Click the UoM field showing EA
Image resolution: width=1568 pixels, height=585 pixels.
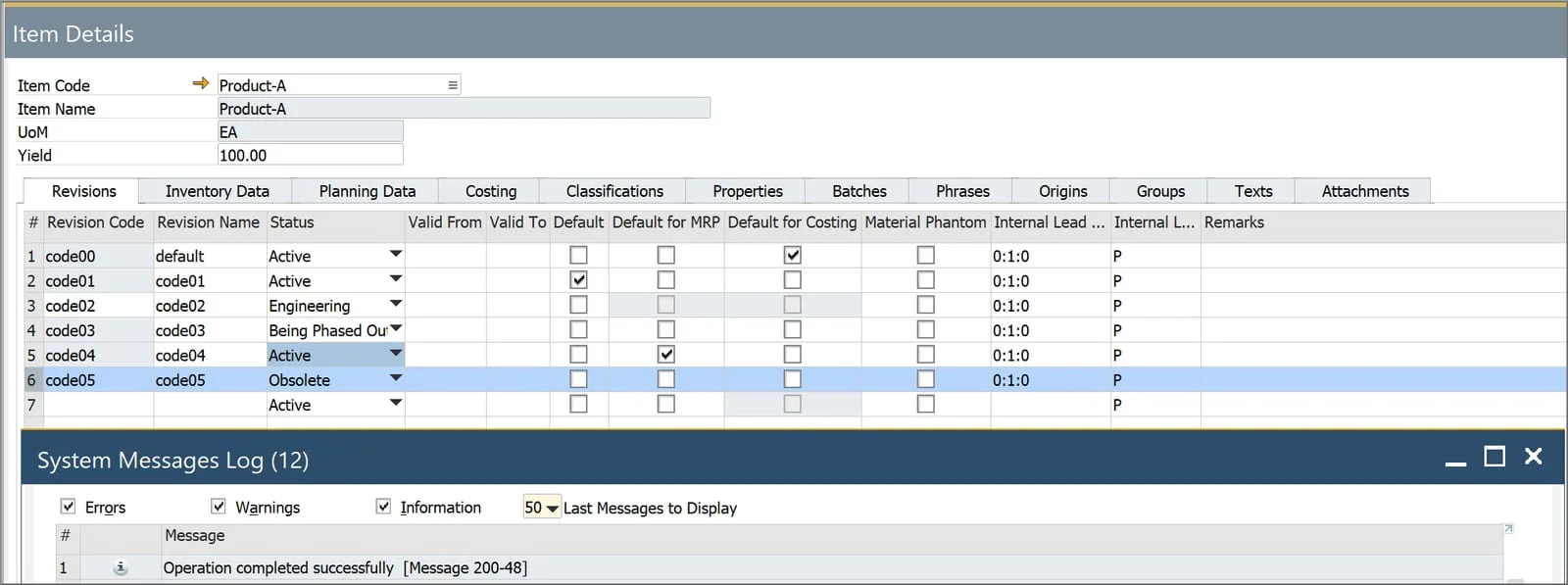310,131
